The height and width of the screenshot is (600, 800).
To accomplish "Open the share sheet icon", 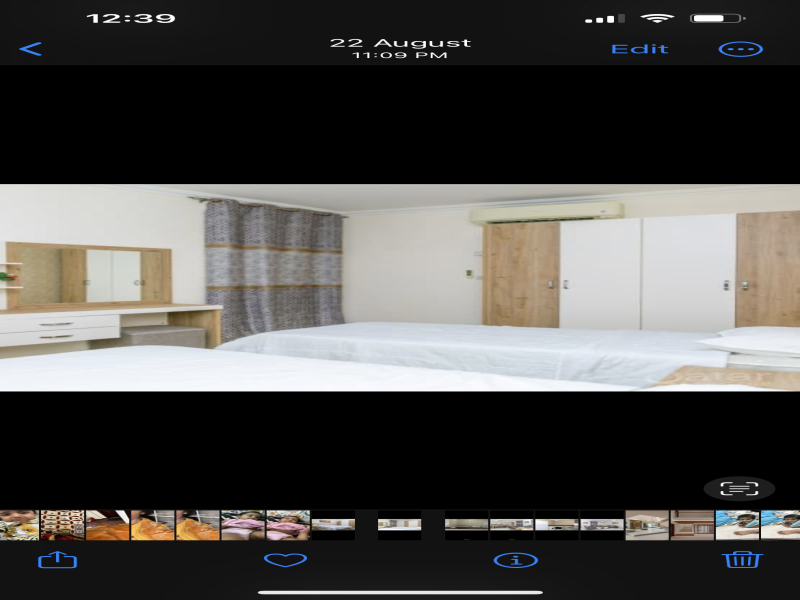I will coord(58,560).
